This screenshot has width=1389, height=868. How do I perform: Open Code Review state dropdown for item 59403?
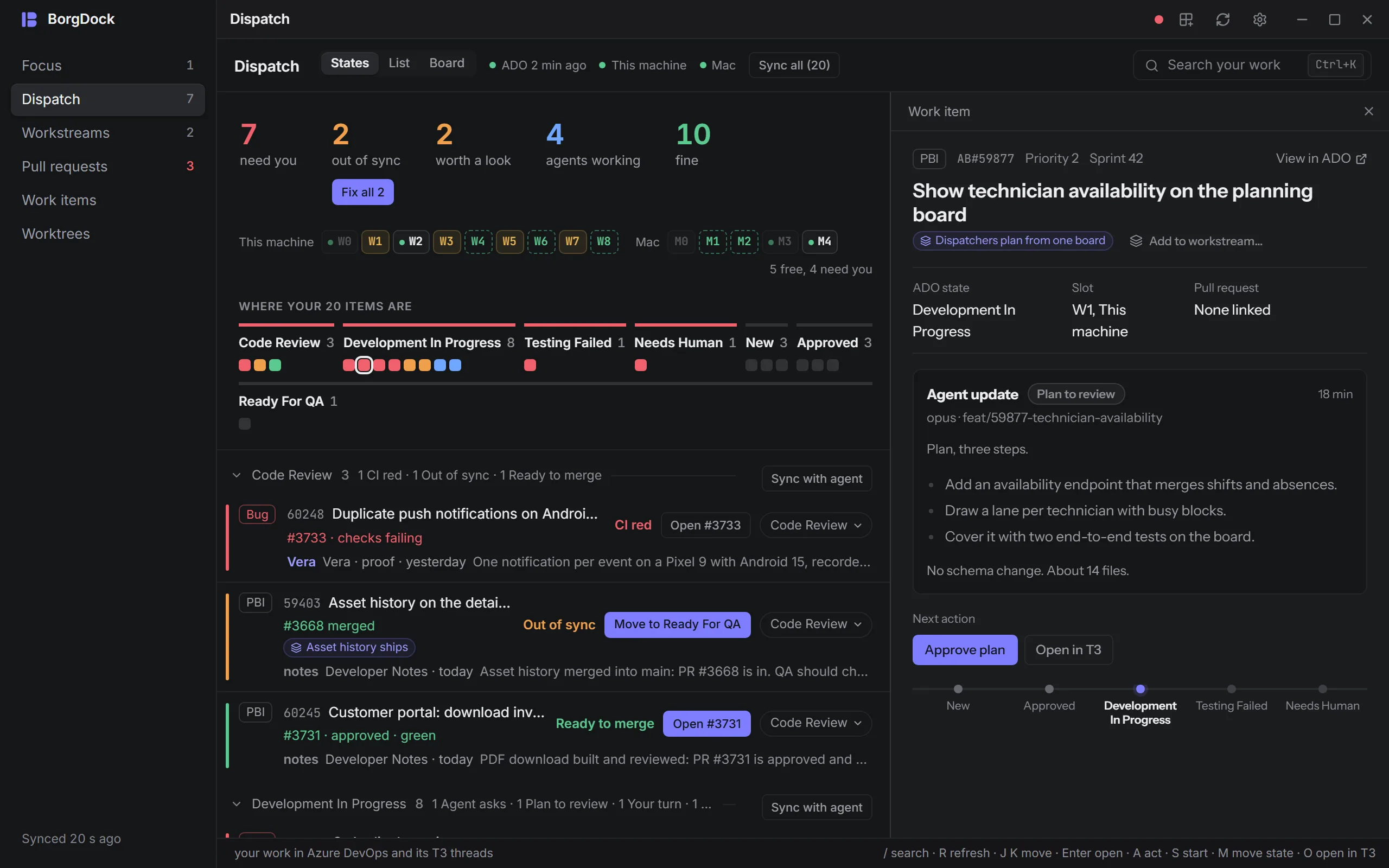815,624
